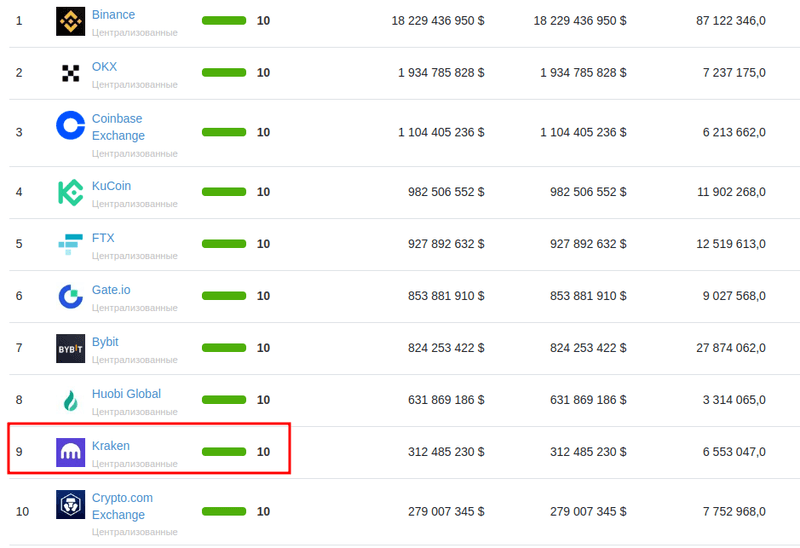Click the Централизованные label under Huobi Global
800x548 pixels.
coord(135,412)
